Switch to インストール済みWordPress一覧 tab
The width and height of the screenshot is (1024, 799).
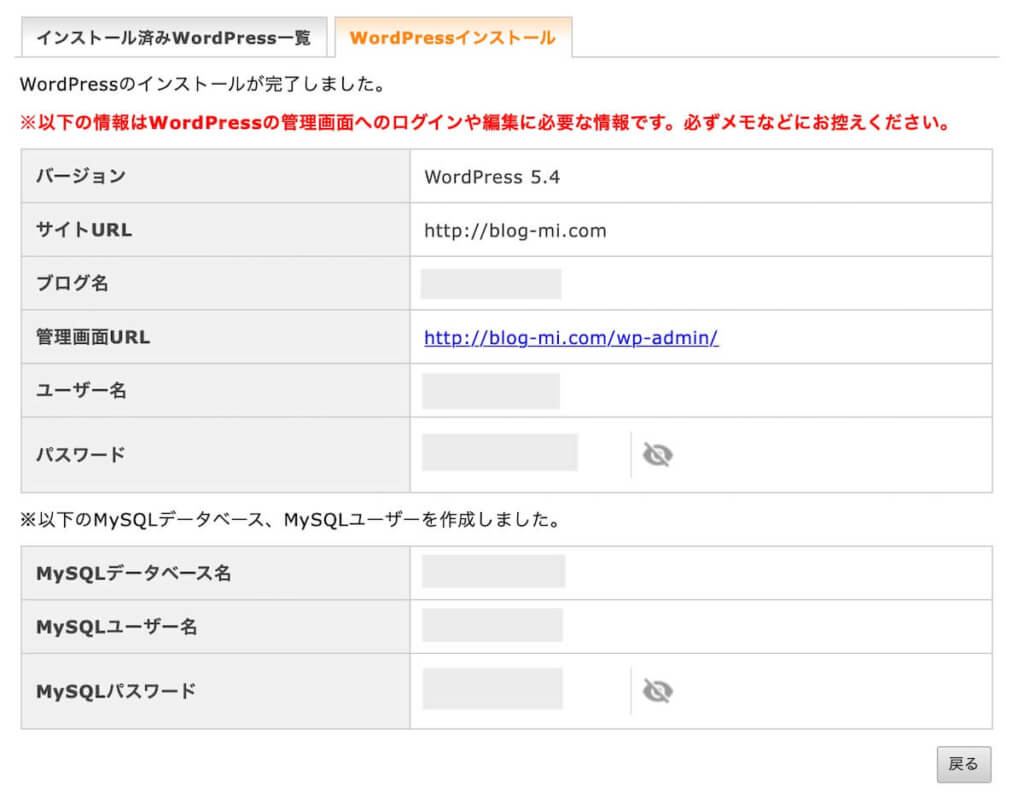click(174, 38)
